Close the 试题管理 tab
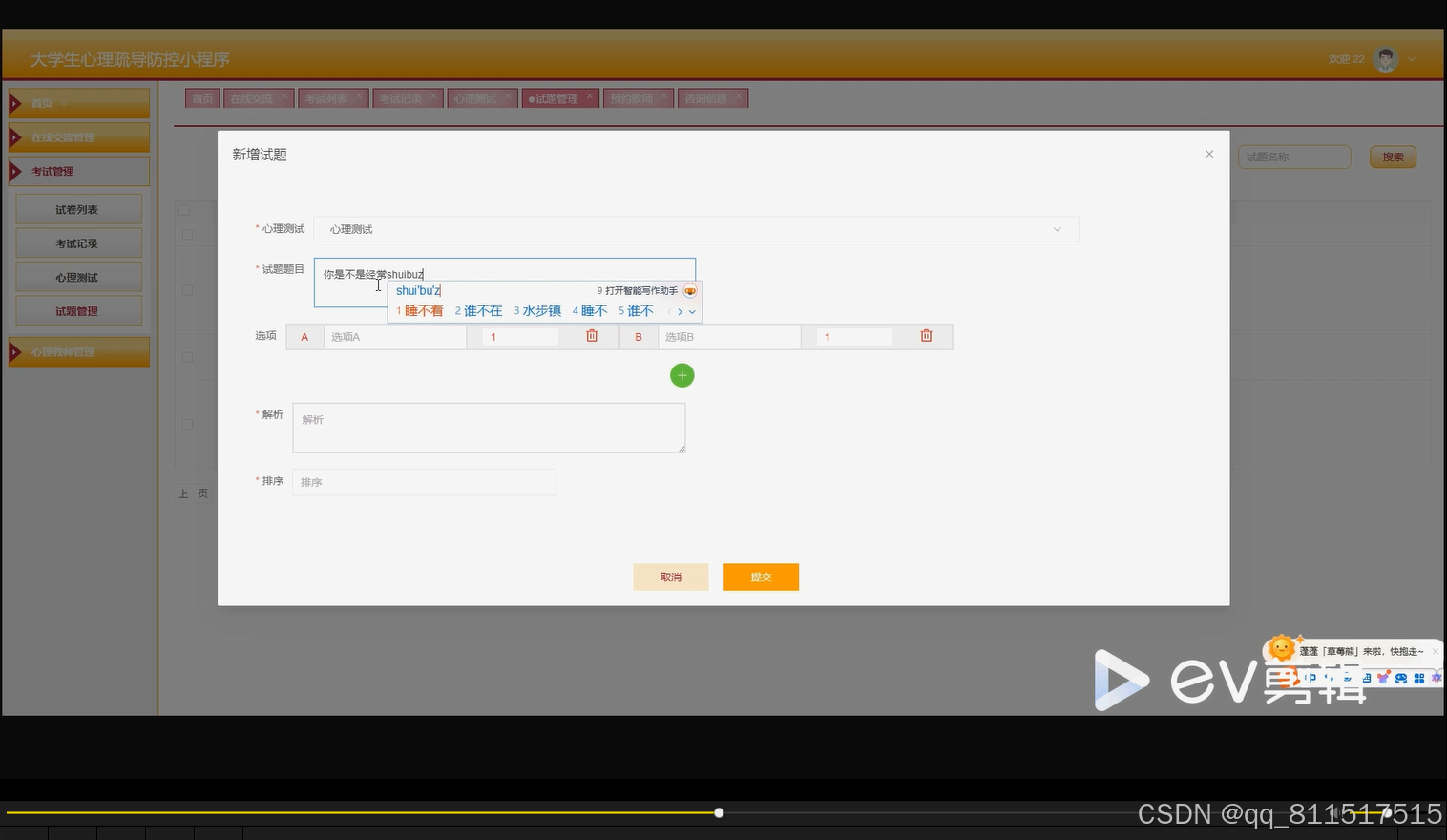This screenshot has height=840, width=1447. [590, 95]
